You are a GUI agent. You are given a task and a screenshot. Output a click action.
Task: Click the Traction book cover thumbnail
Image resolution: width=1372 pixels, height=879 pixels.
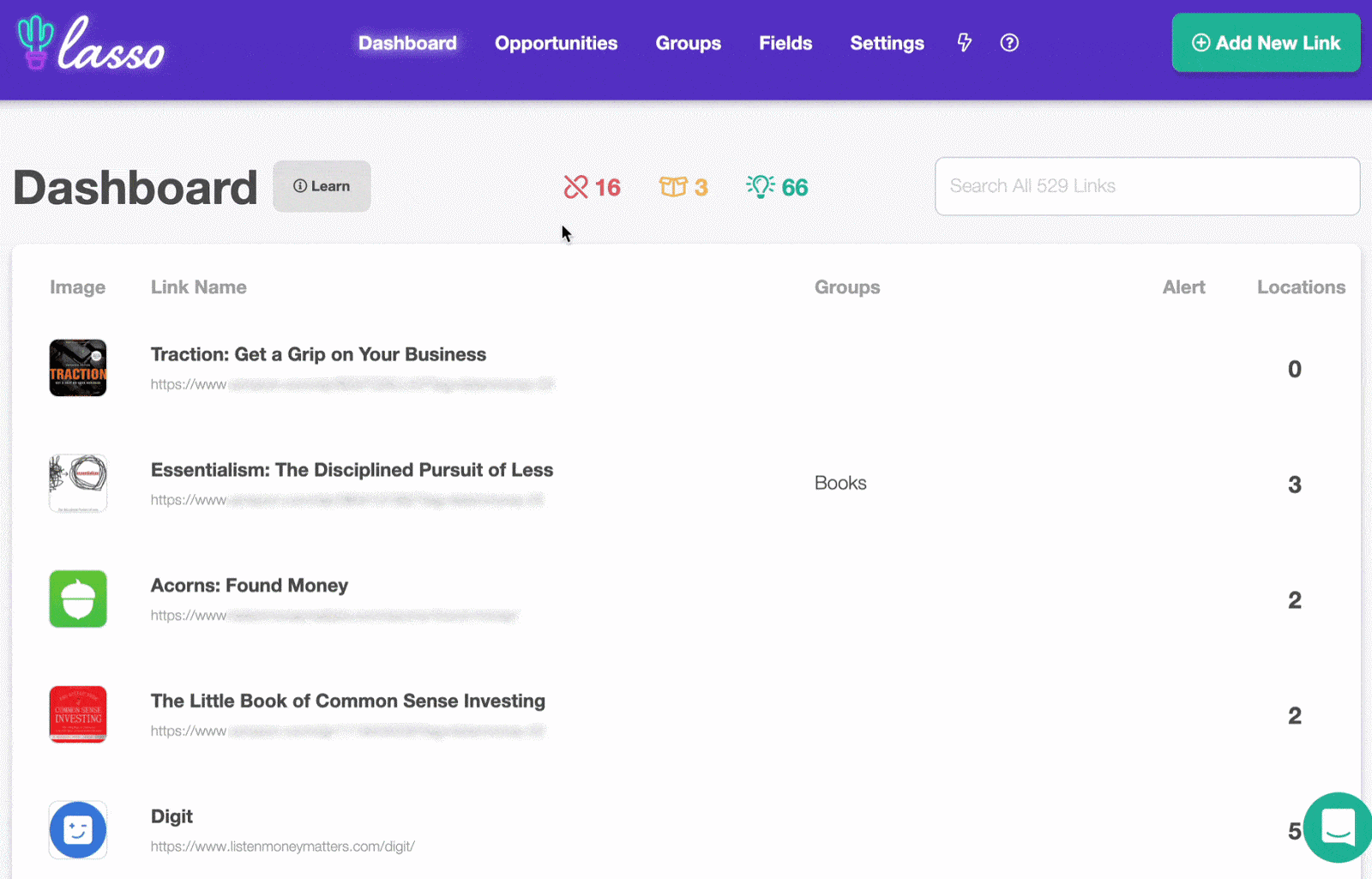pyautogui.click(x=78, y=368)
